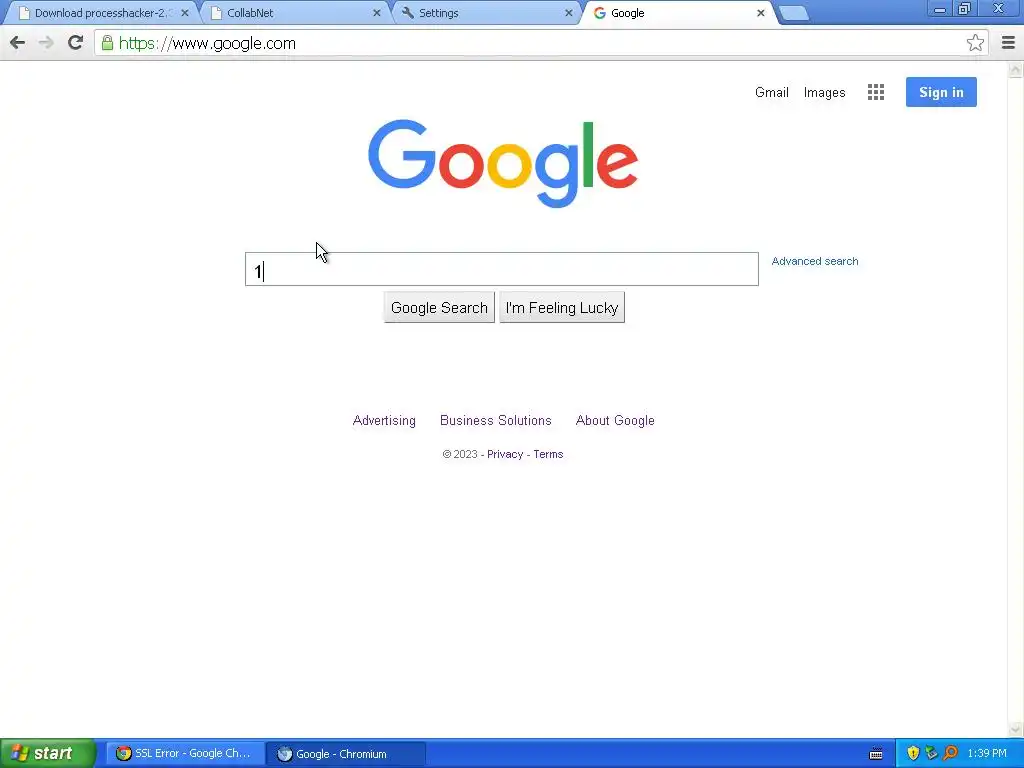Switch to the Download processhacker tab
Viewport: 1024px width, 768px height.
pyautogui.click(x=101, y=13)
